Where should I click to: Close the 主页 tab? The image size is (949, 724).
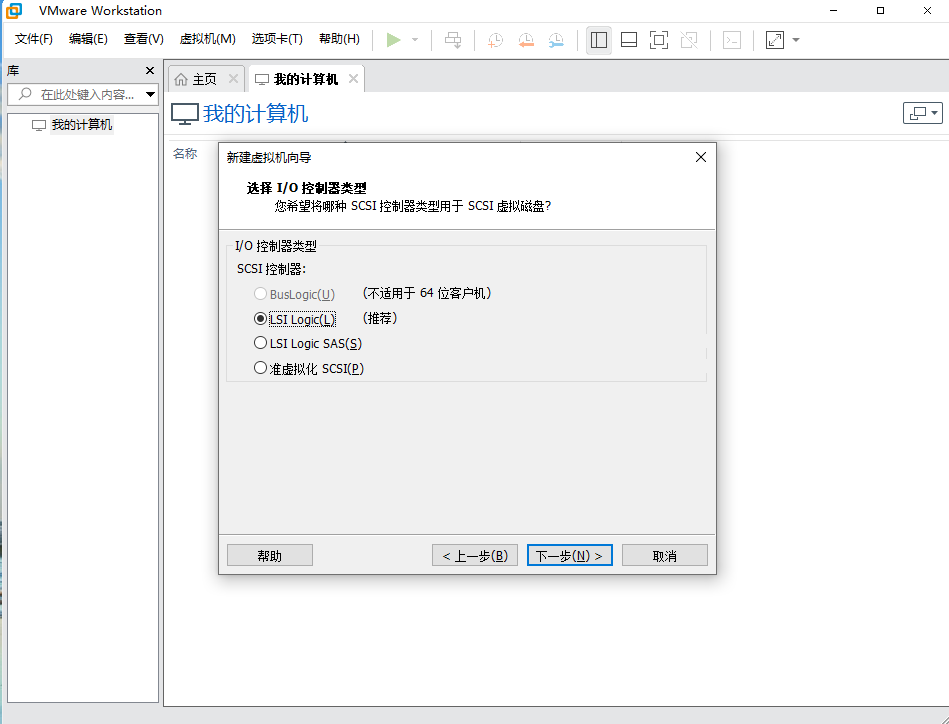233,79
